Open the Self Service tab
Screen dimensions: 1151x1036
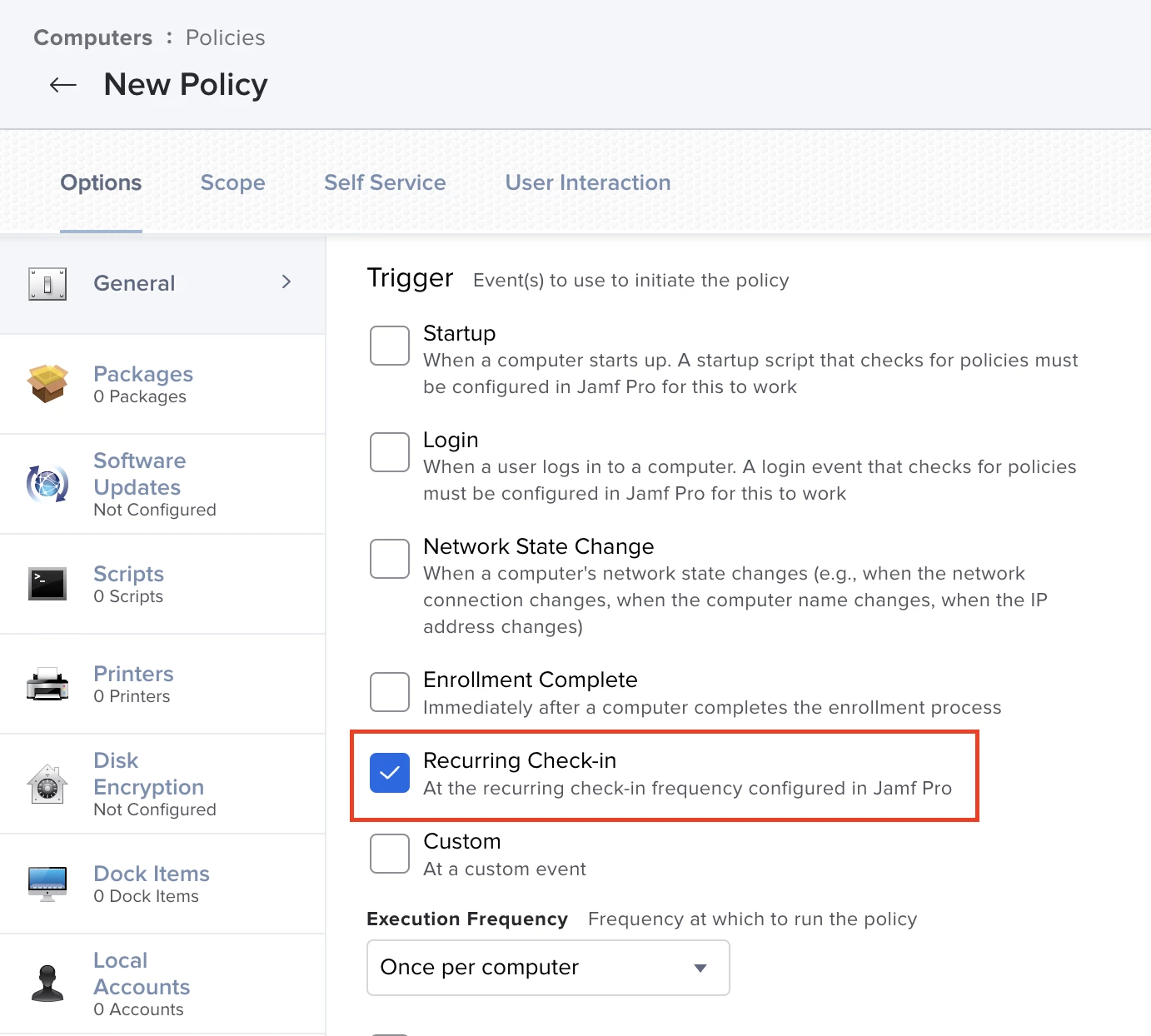pyautogui.click(x=385, y=182)
